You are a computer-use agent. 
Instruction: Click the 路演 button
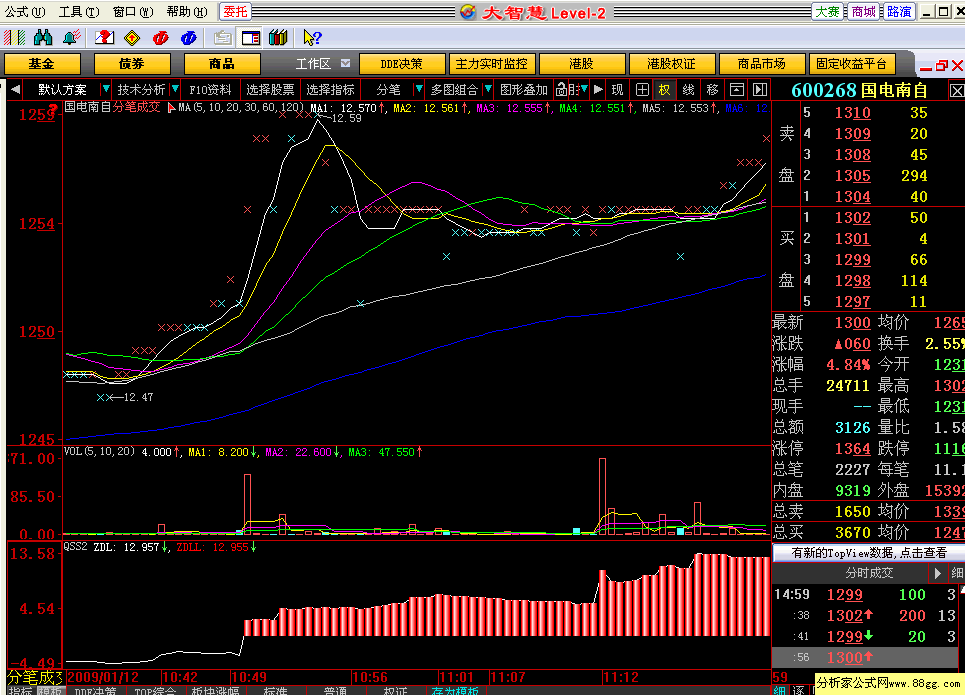pos(899,12)
